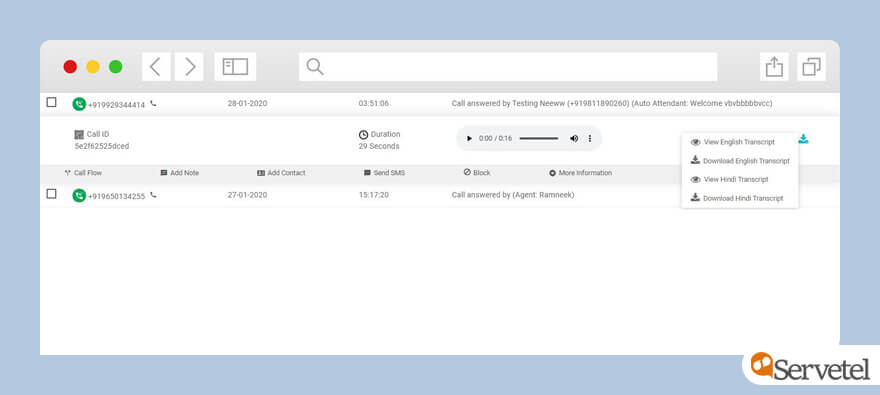
Task: Click the time 15:17:20
Action: pos(374,195)
